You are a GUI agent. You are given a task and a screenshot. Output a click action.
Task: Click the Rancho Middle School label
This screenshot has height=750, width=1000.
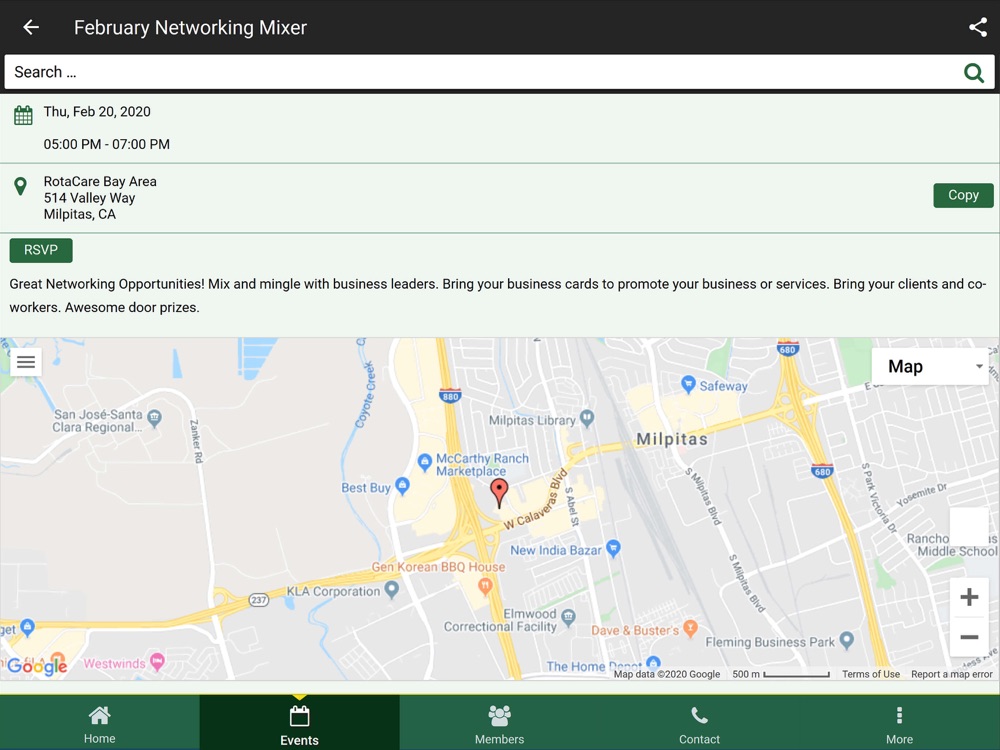[x=952, y=545]
